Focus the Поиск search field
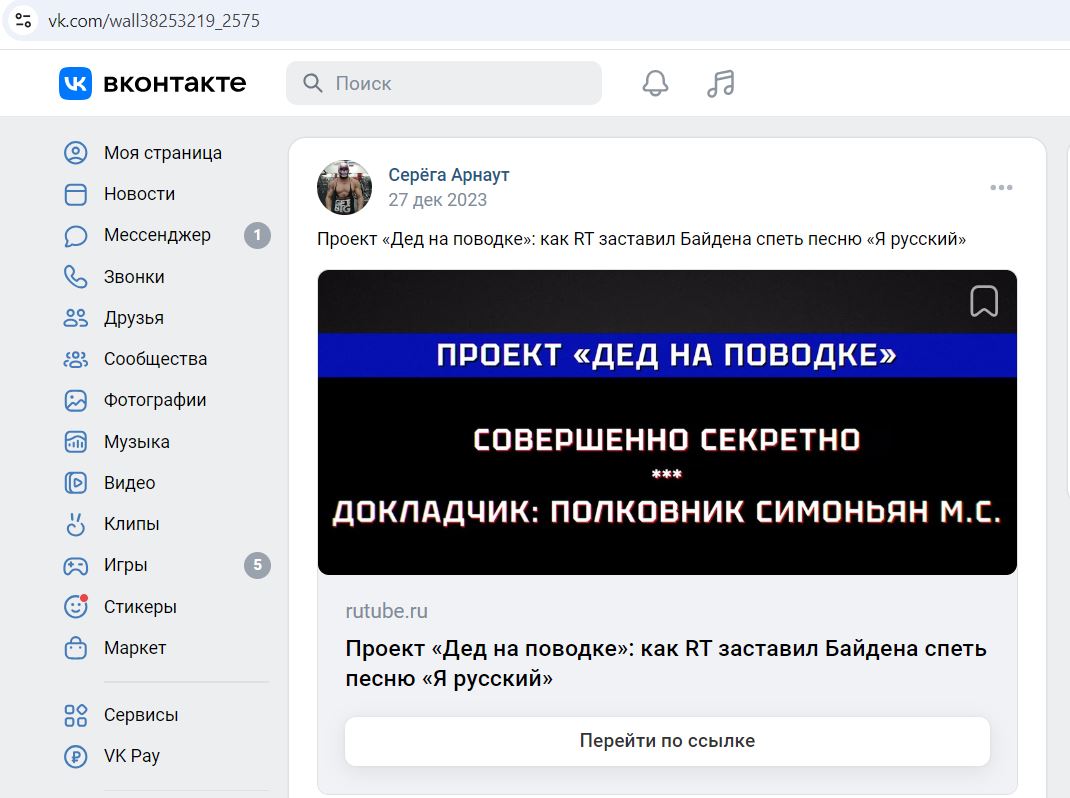The height and width of the screenshot is (798, 1070). (444, 83)
